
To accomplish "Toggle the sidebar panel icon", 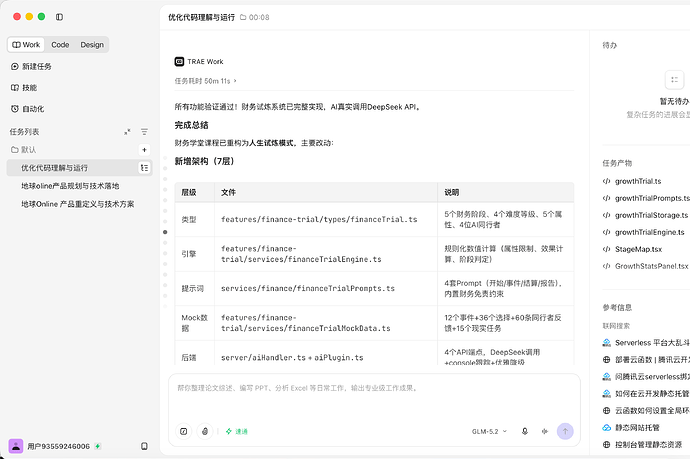I will point(59,17).
